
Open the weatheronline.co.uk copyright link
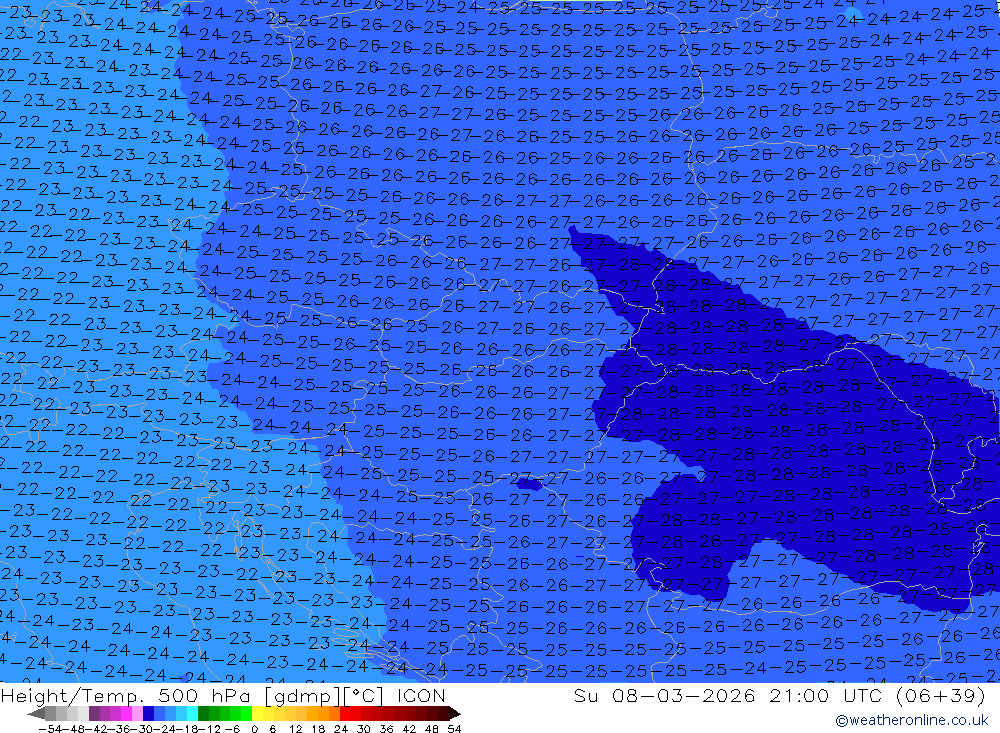point(911,720)
